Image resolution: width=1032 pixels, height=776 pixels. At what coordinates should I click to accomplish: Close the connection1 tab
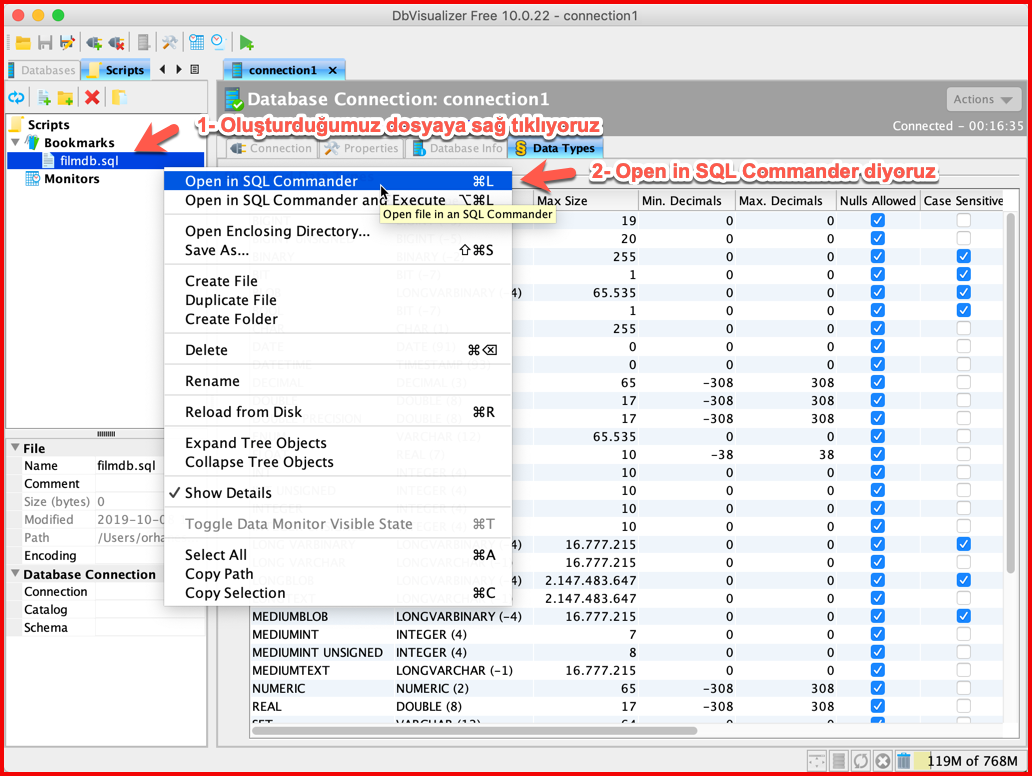pos(332,70)
